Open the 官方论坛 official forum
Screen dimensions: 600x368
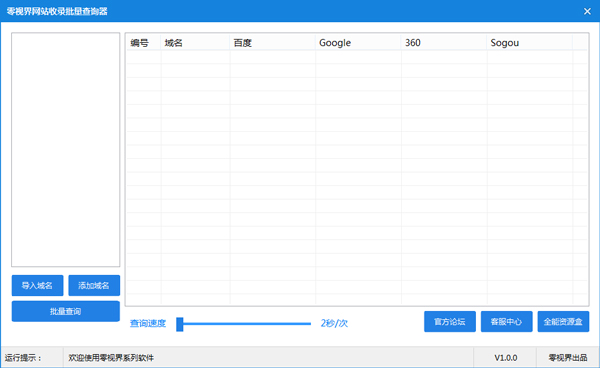coord(450,321)
